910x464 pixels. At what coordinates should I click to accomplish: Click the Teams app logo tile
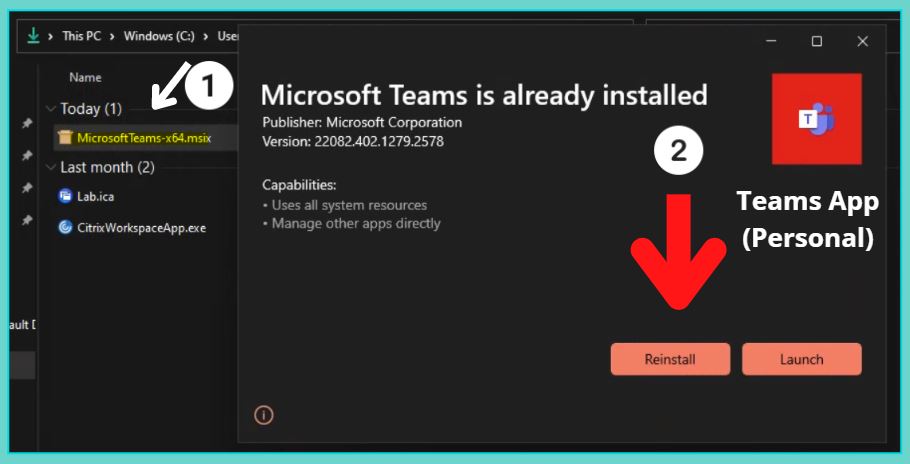817,119
